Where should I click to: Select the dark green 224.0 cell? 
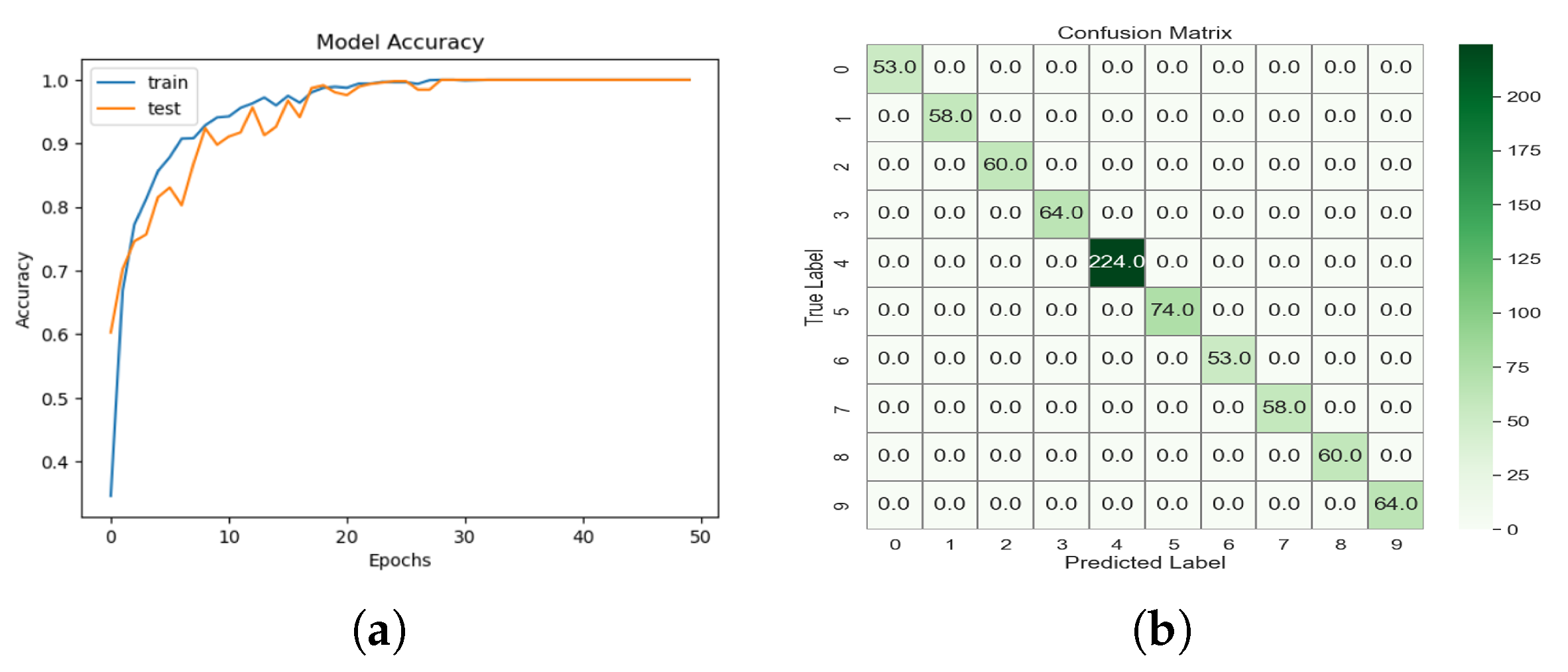click(x=1116, y=262)
